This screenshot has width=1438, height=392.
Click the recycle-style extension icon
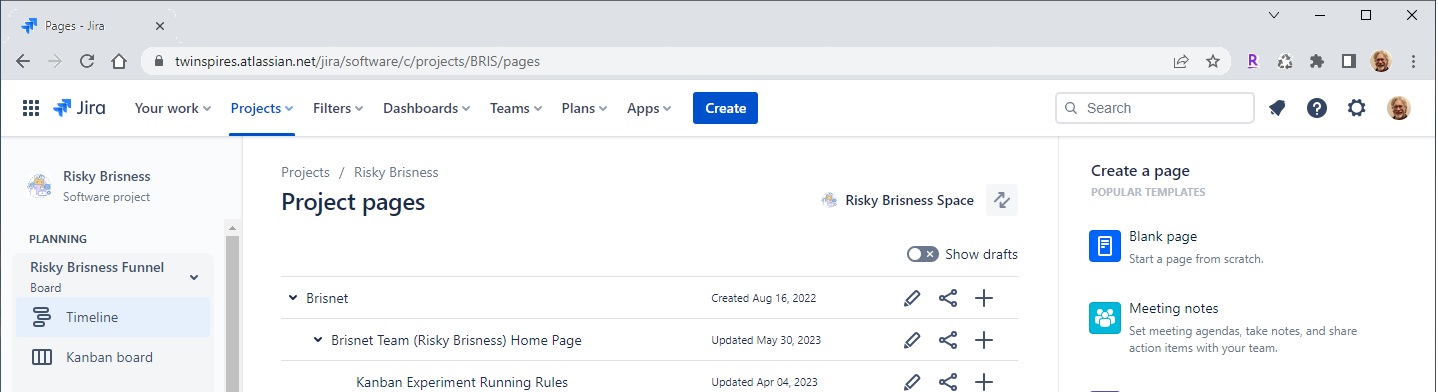[1285, 61]
